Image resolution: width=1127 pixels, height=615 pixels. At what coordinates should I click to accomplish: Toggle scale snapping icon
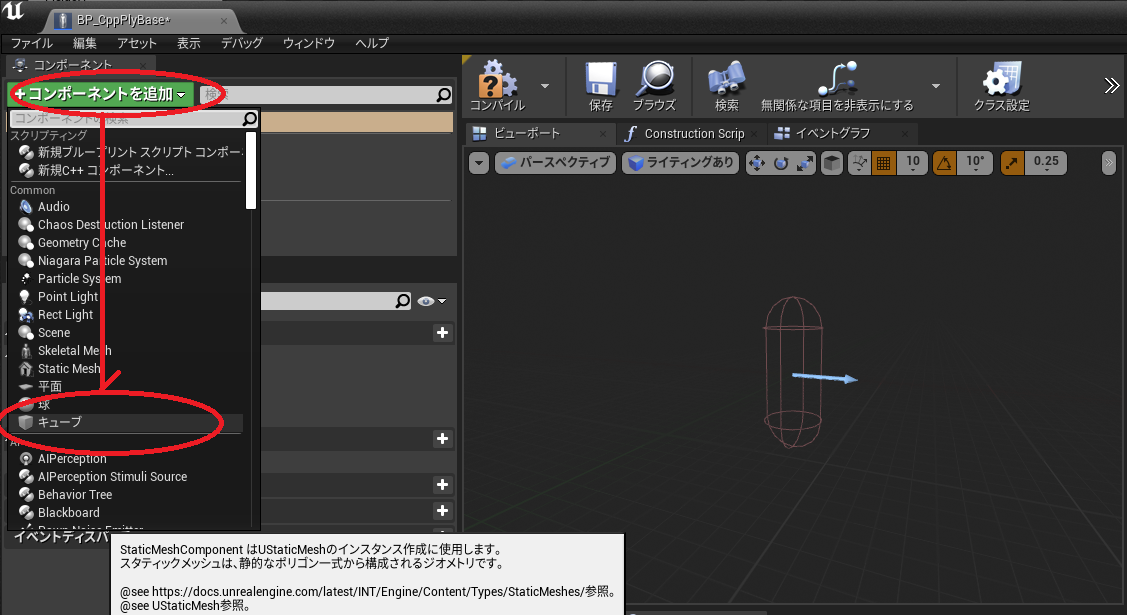(x=1013, y=164)
